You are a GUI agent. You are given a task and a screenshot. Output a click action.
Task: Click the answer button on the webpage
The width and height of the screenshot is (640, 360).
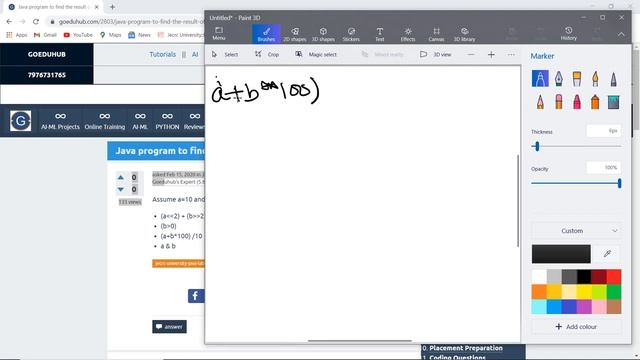point(169,327)
